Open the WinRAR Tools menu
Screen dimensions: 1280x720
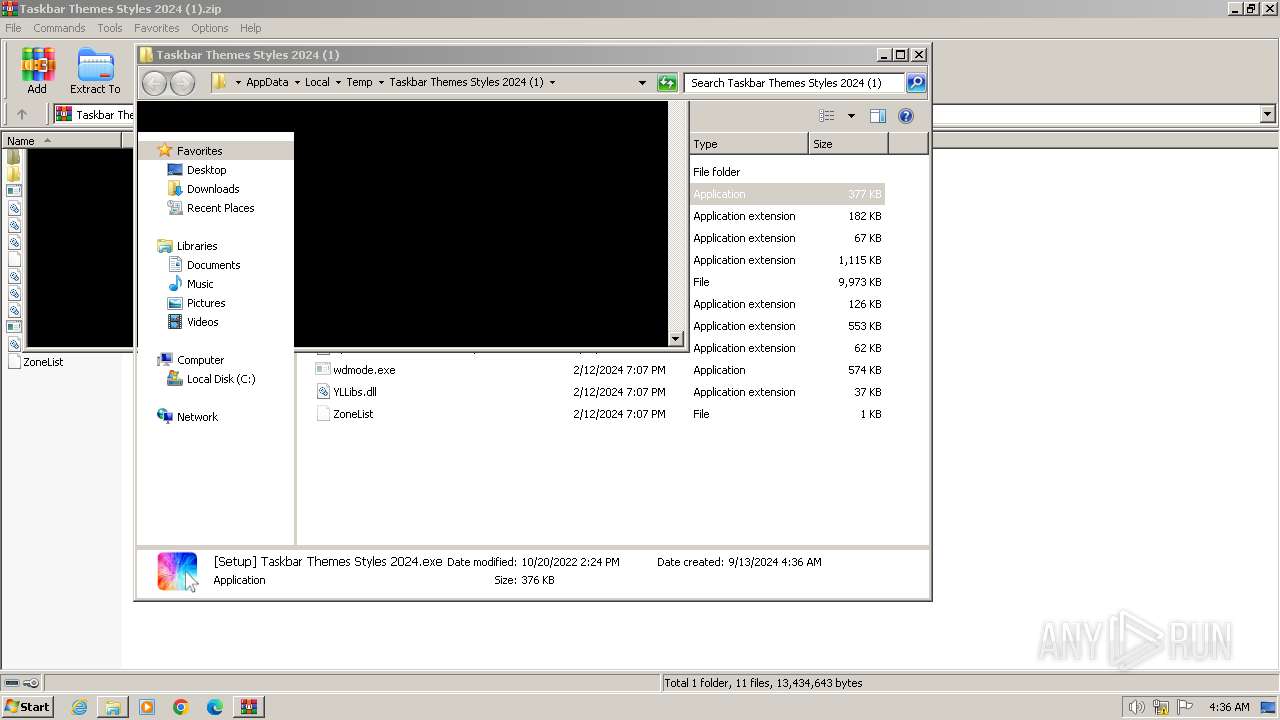(x=109, y=28)
